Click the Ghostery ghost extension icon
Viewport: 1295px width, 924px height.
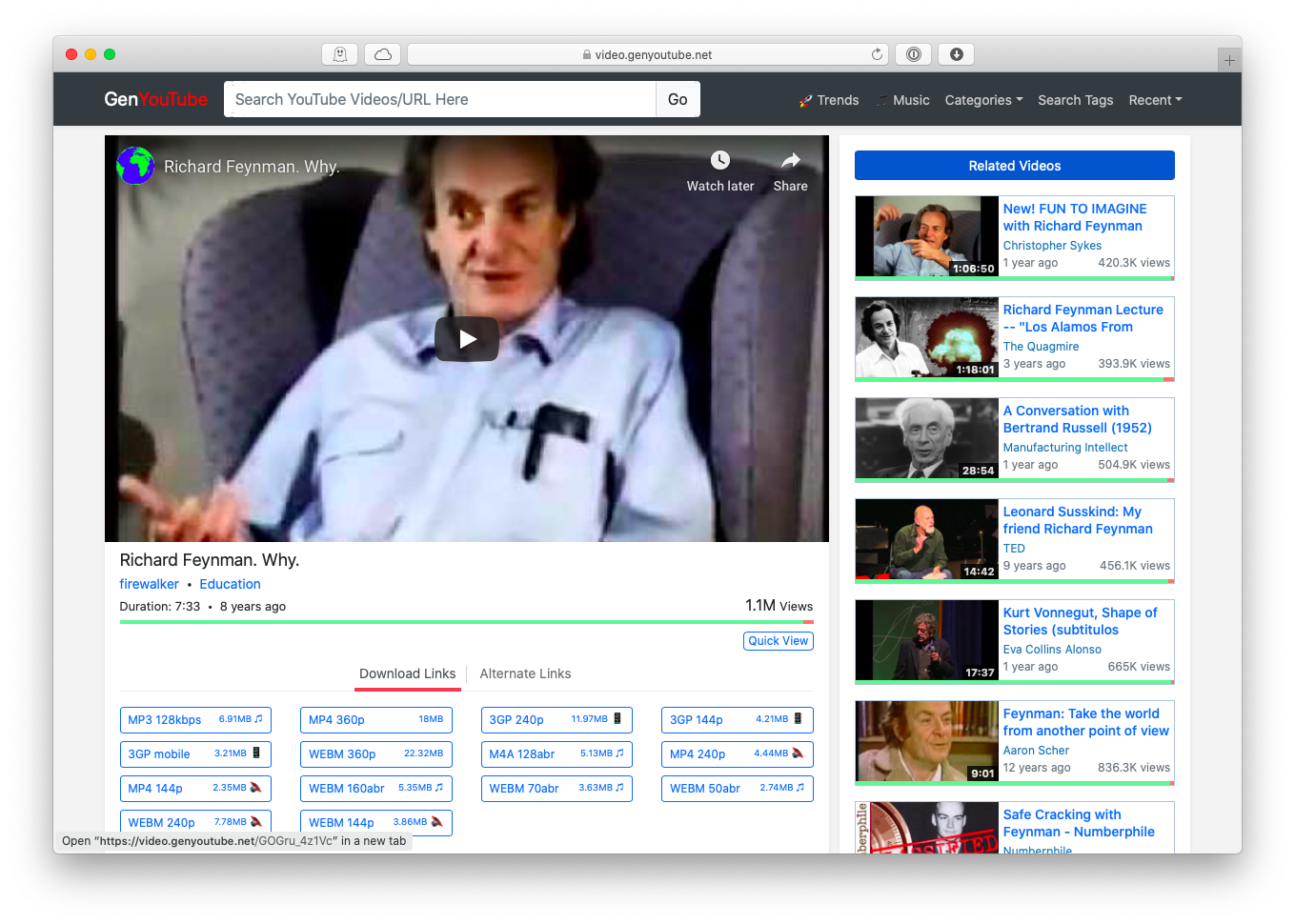point(339,54)
